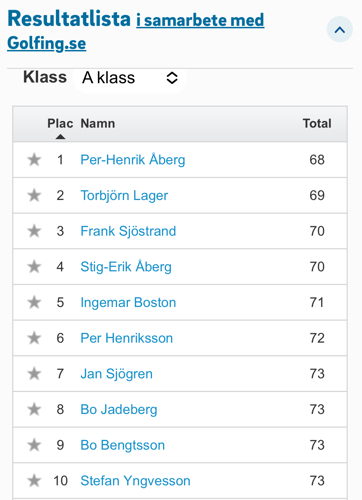The image size is (362, 500).
Task: Star Jan Sjögren's result row
Action: [34, 374]
